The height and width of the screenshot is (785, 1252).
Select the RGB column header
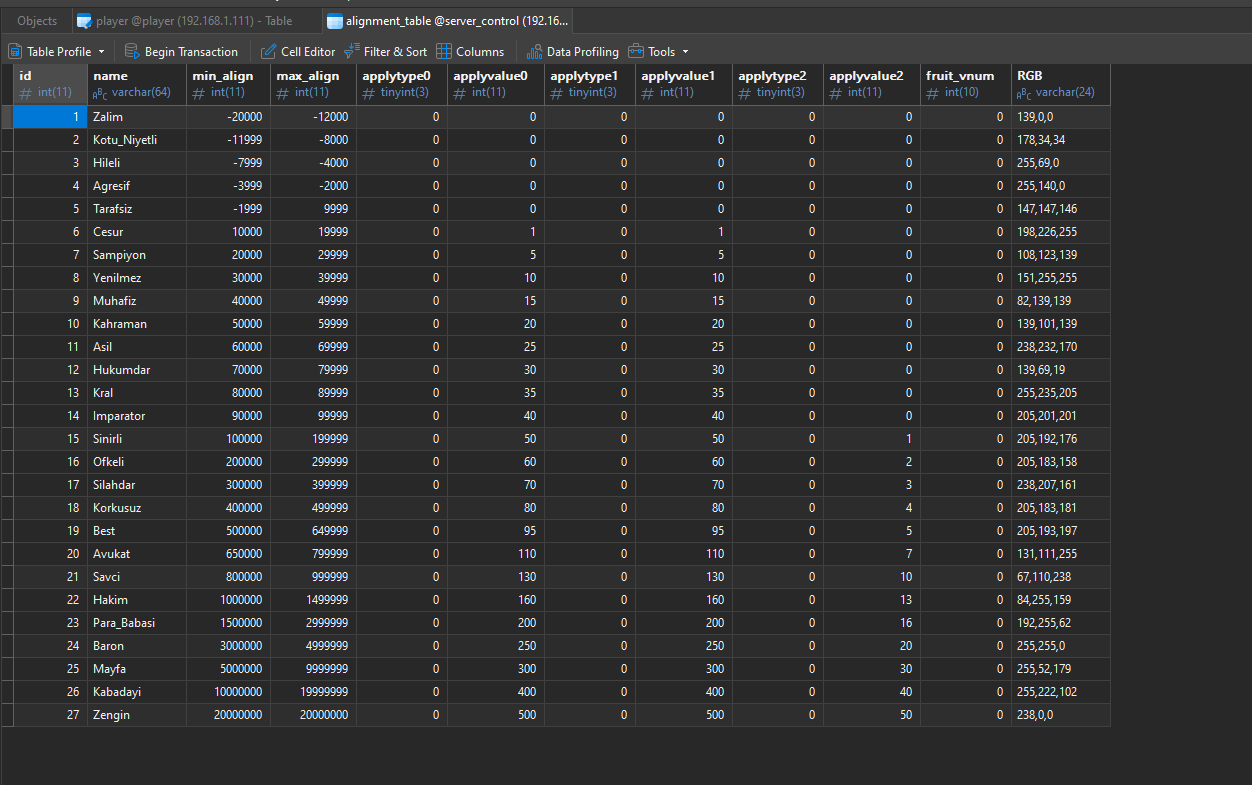click(1061, 84)
